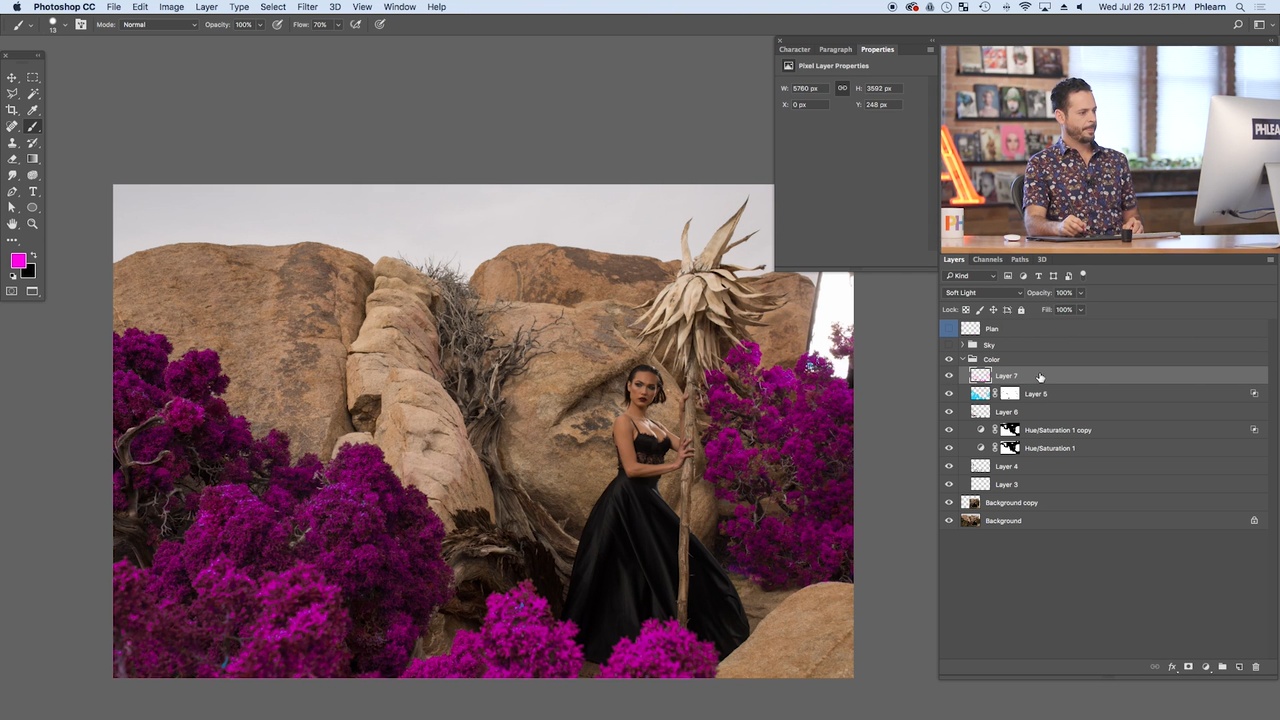Image resolution: width=1280 pixels, height=720 pixels.
Task: Add a layer style (fx)
Action: pyautogui.click(x=1172, y=667)
